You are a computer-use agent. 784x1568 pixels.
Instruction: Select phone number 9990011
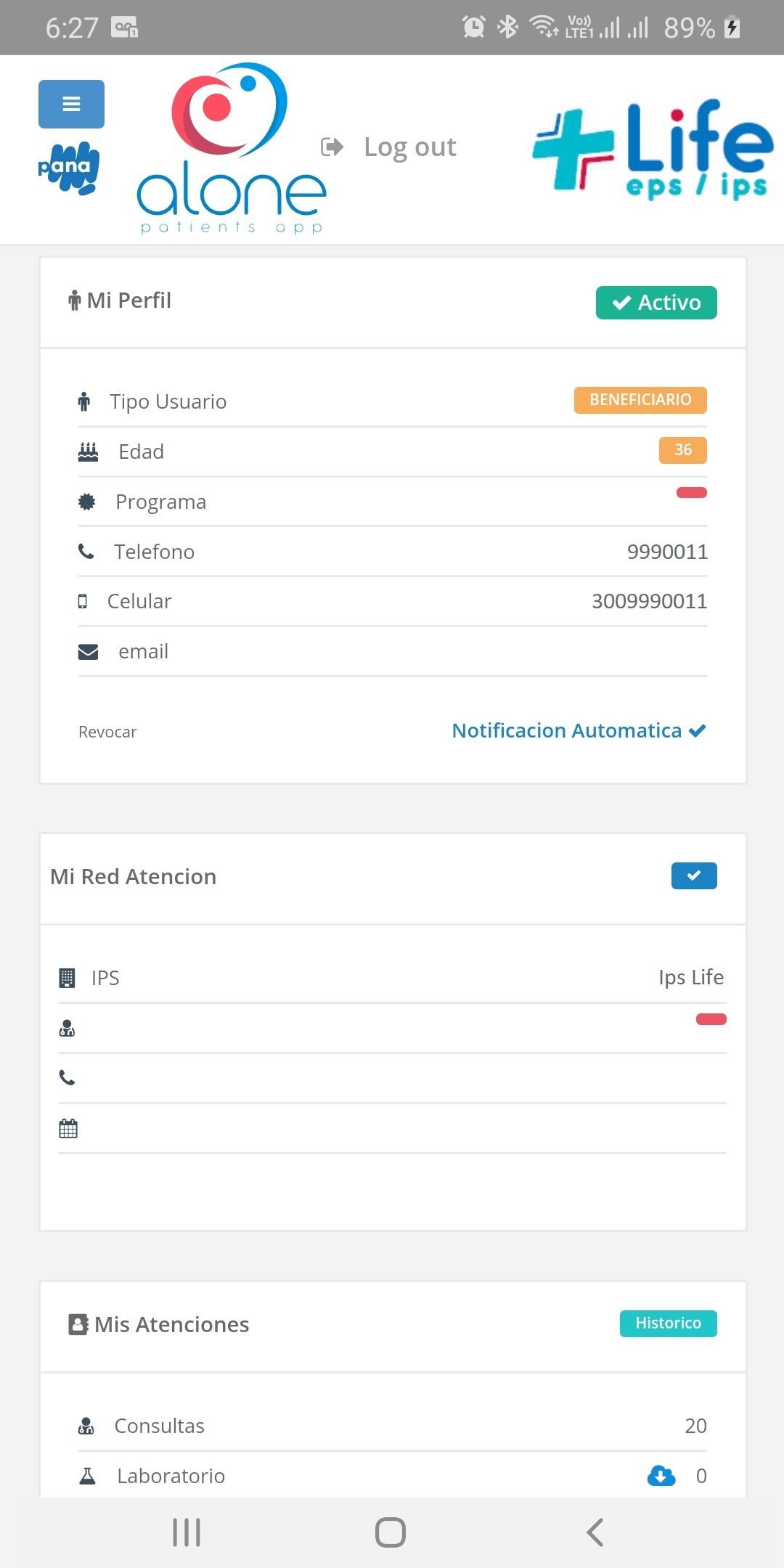pyautogui.click(x=667, y=552)
